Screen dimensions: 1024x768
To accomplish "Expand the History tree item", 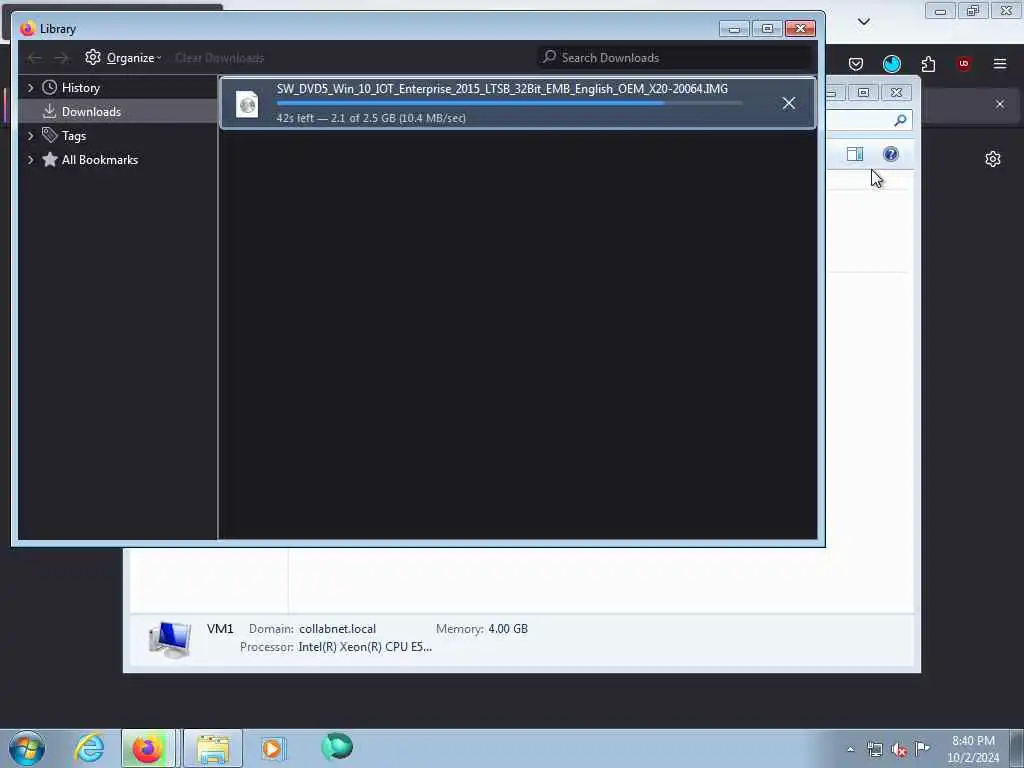I will pyautogui.click(x=30, y=88).
